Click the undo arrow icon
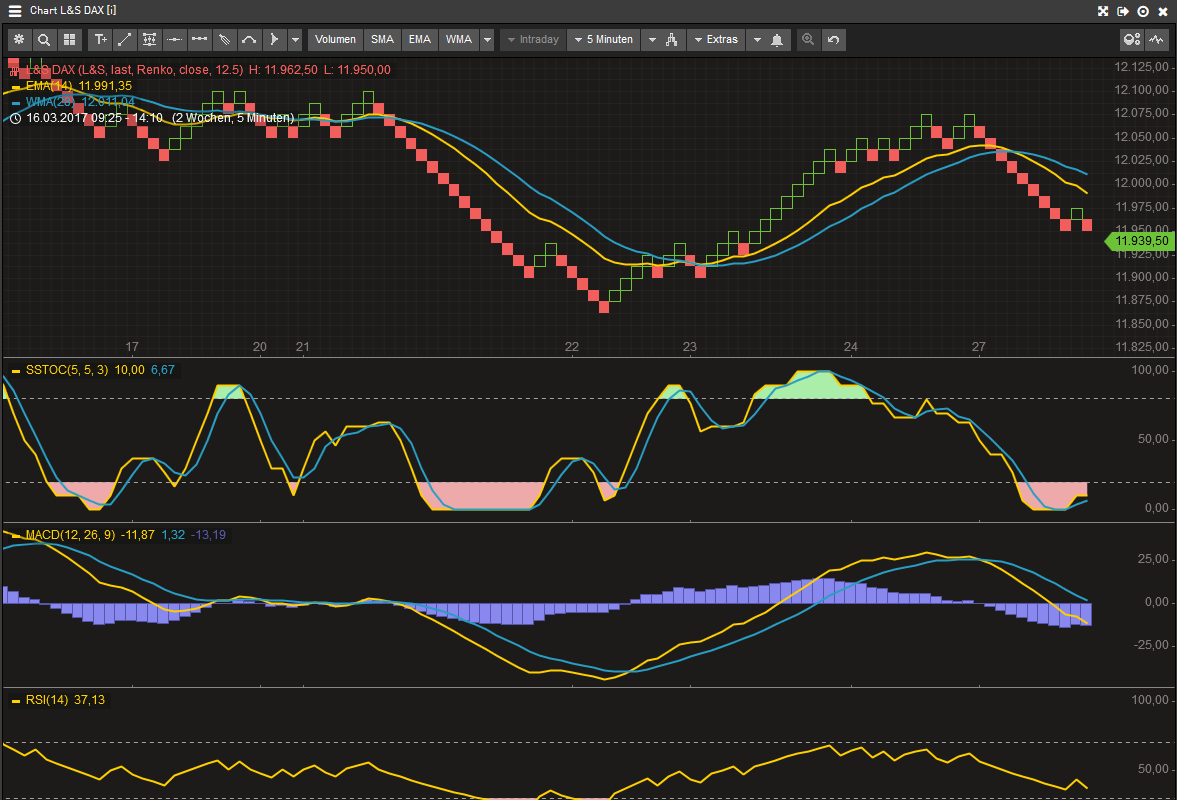This screenshot has height=800, width=1177. point(833,39)
